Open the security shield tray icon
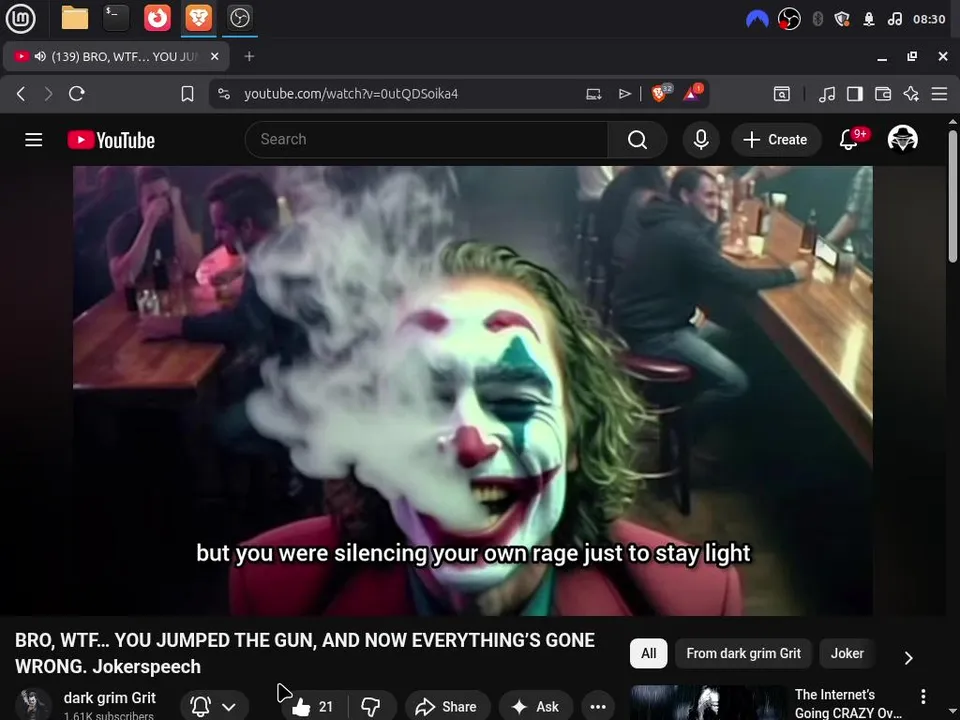The image size is (960, 720). (x=842, y=20)
